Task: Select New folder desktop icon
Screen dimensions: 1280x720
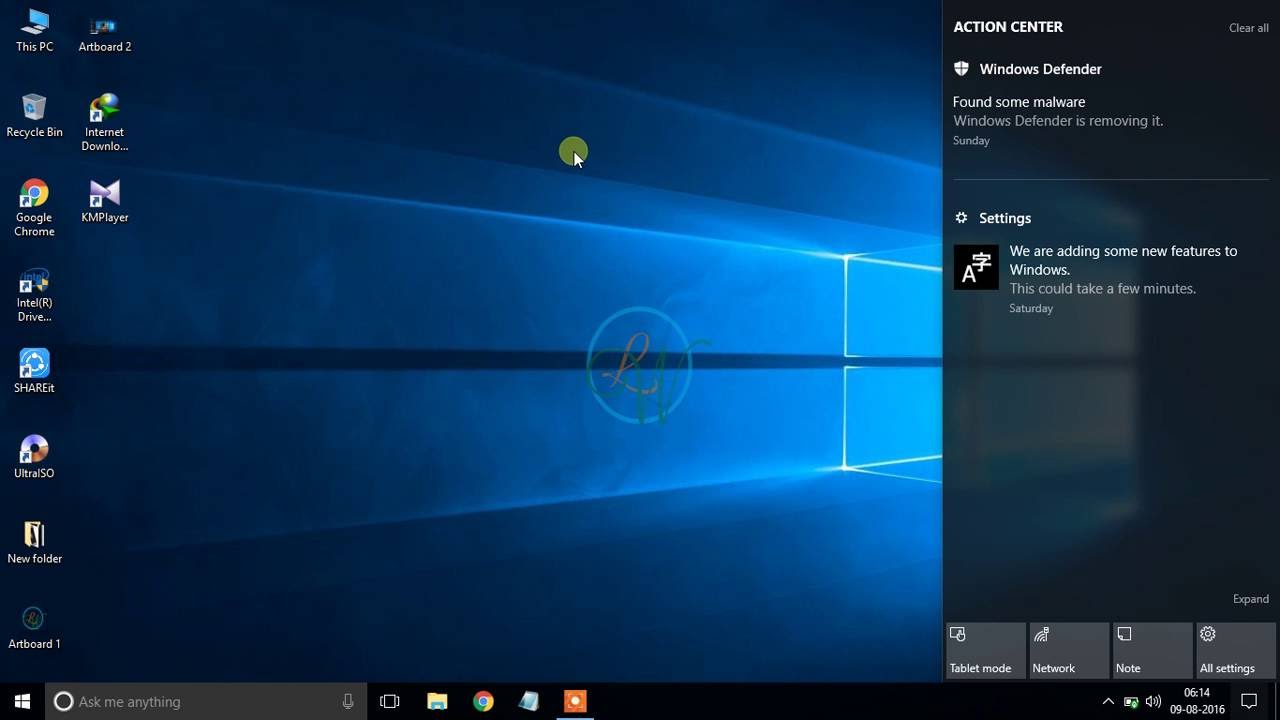Action: [x=34, y=542]
